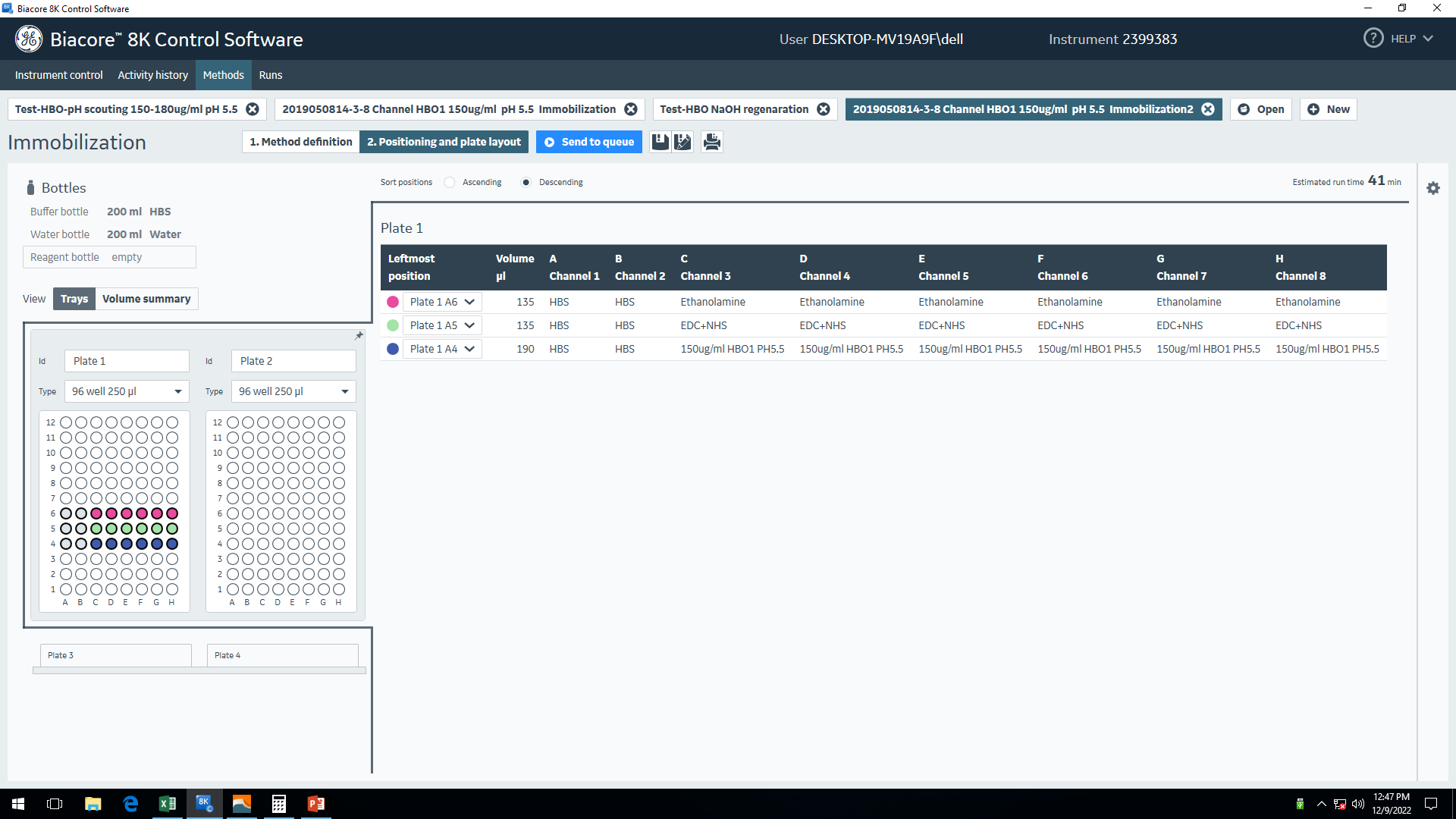1456x819 pixels.
Task: Click the Save As icon with pencil
Action: 683,142
